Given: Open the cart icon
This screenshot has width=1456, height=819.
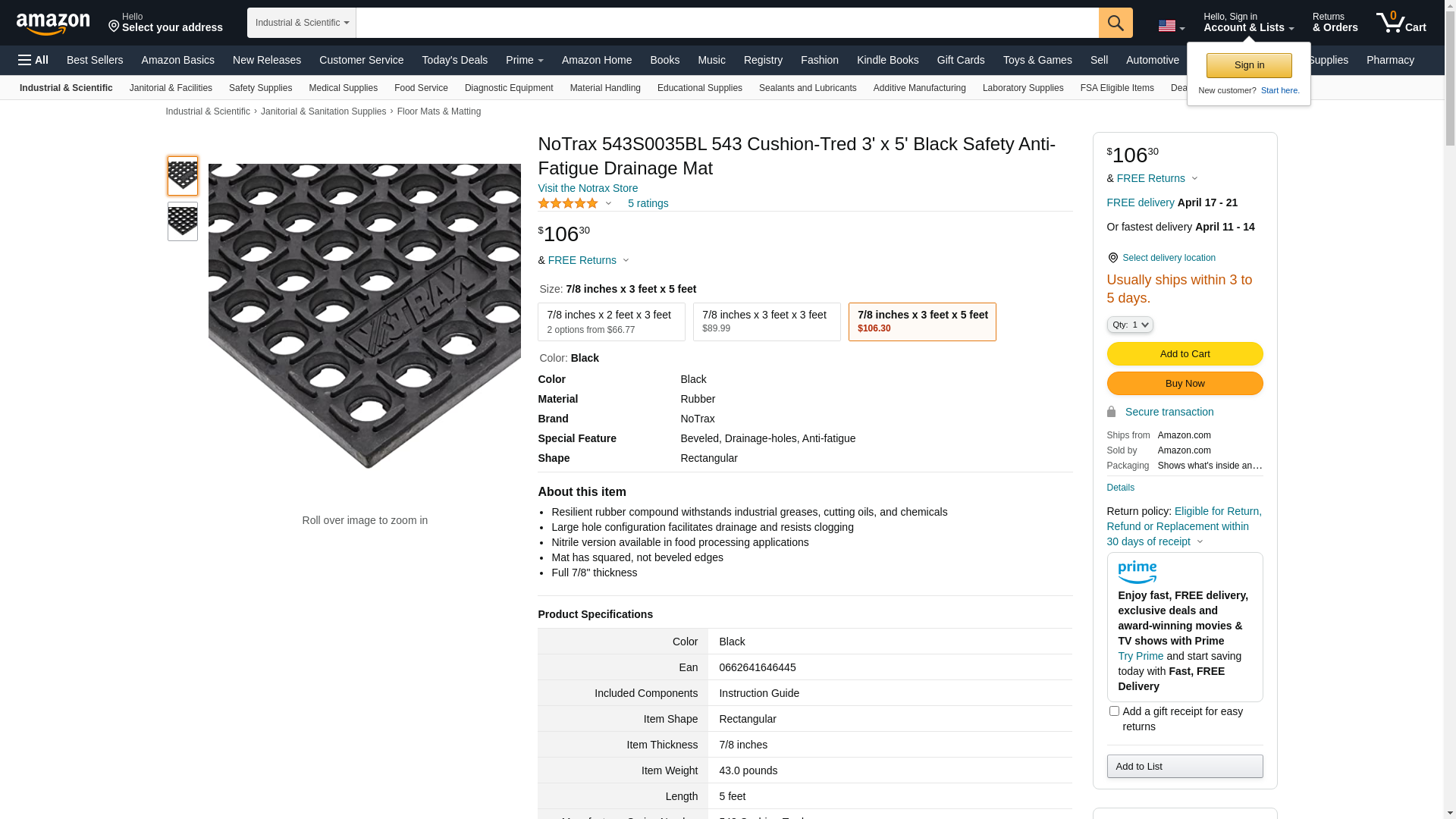Looking at the screenshot, I should 1401,23.
